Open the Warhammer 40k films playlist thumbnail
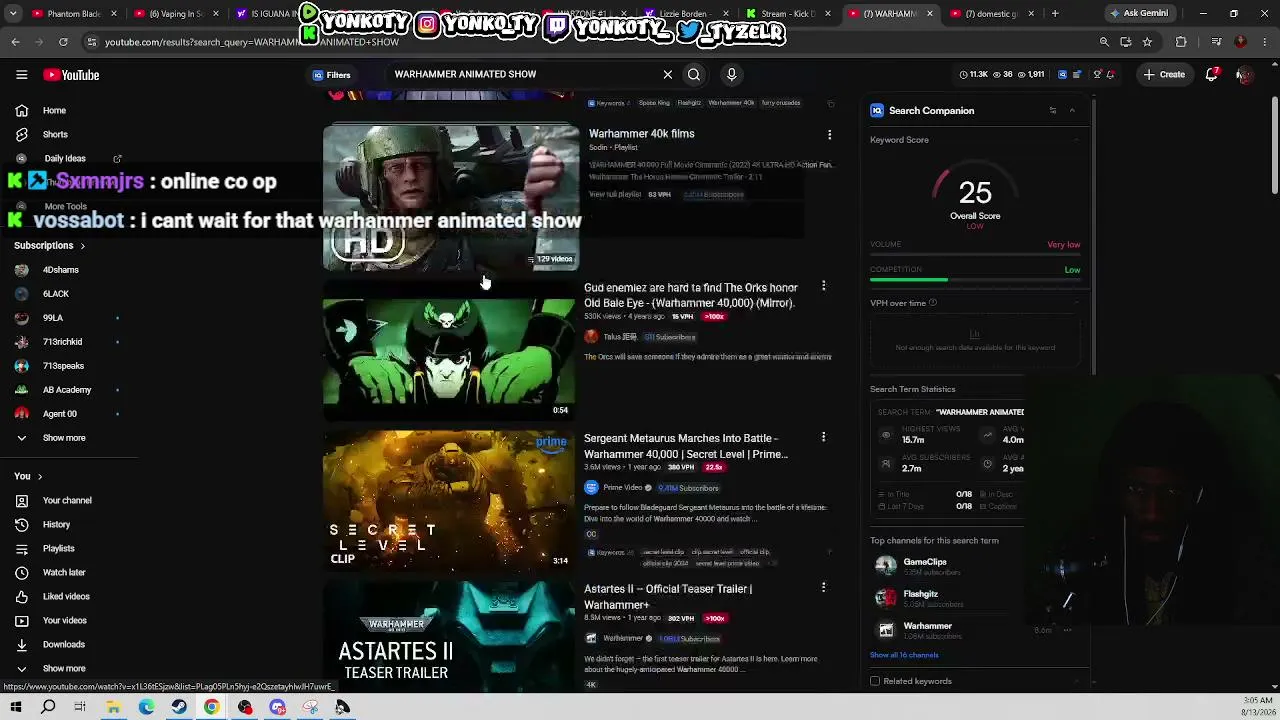The width and height of the screenshot is (1280, 720). (x=451, y=197)
